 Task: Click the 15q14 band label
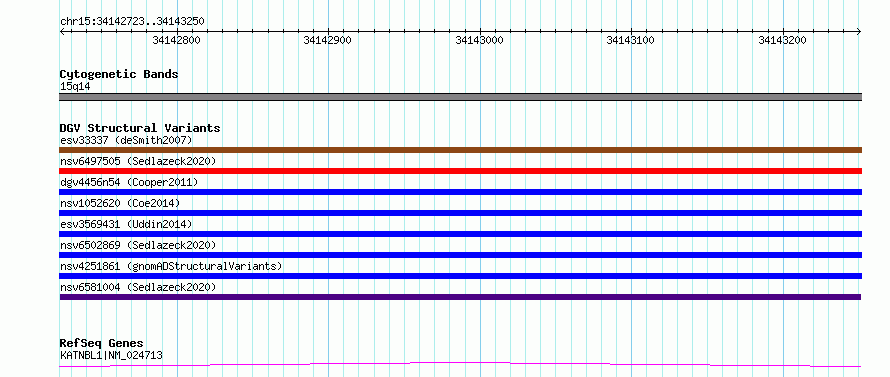click(x=75, y=87)
